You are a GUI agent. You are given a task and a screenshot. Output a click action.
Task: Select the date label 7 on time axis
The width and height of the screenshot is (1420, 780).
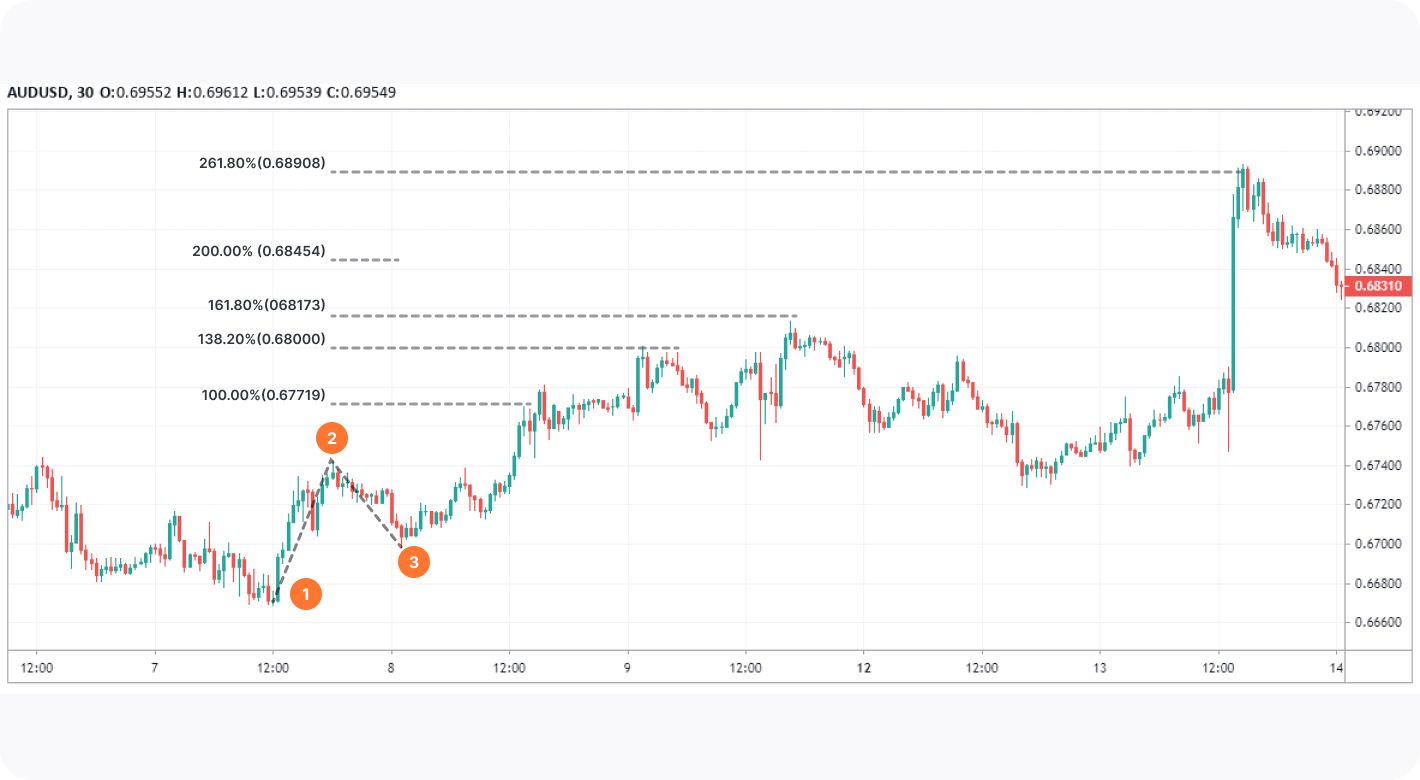(154, 667)
